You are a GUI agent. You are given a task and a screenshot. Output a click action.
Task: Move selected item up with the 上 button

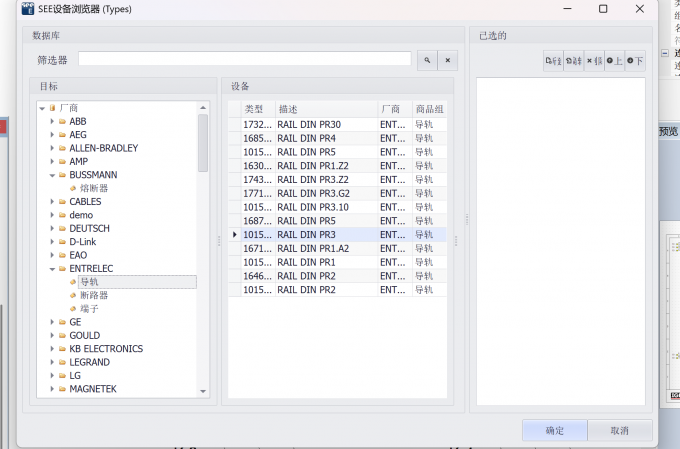(x=615, y=61)
